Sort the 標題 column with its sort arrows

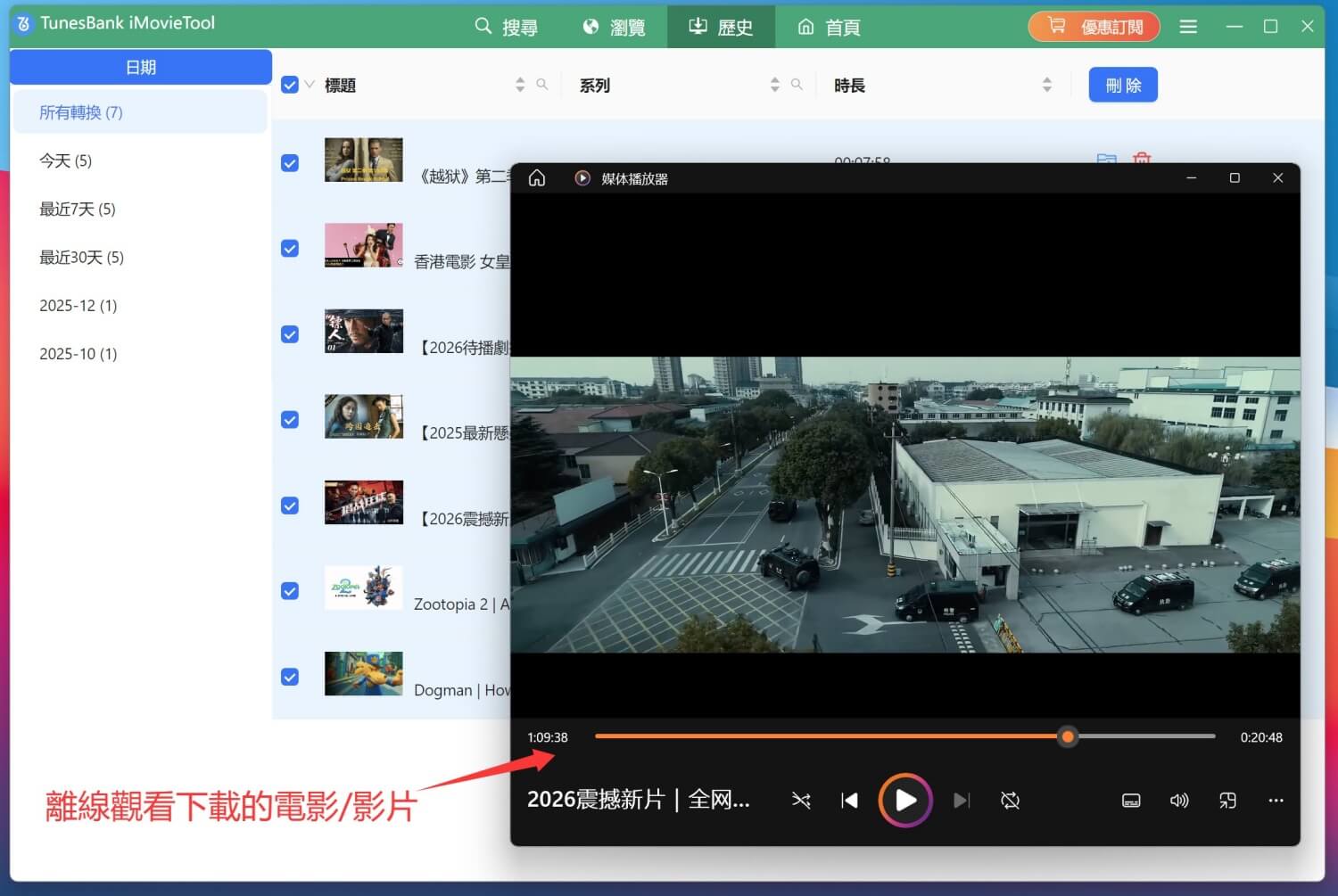[519, 84]
